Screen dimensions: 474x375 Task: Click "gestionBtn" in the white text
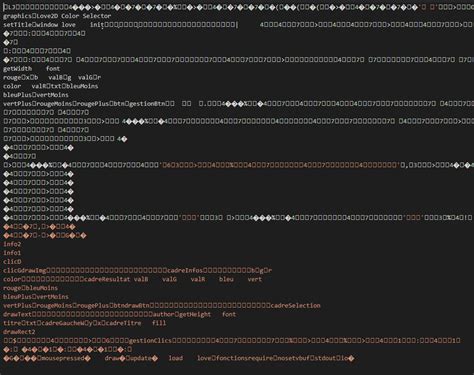click(147, 104)
